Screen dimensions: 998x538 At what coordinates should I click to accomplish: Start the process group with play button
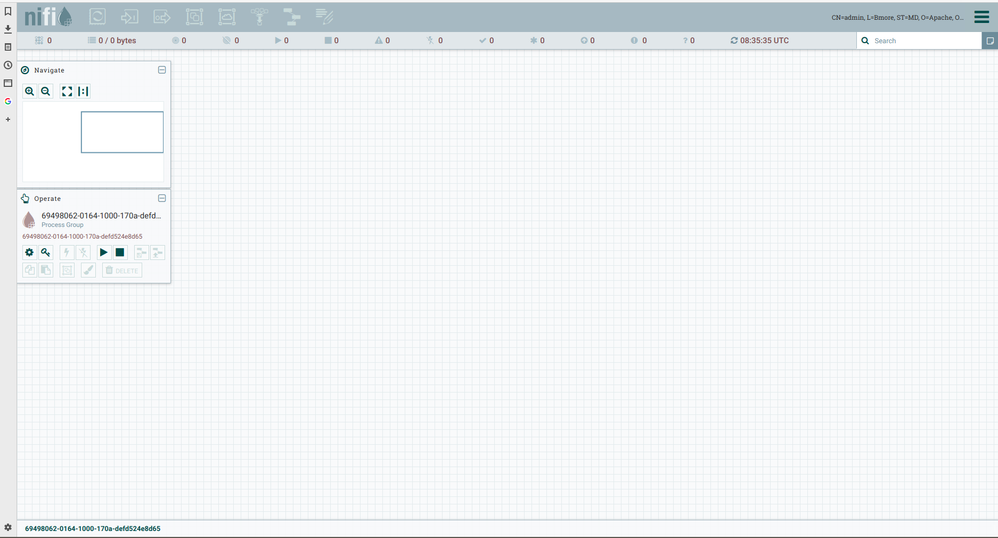click(x=103, y=252)
